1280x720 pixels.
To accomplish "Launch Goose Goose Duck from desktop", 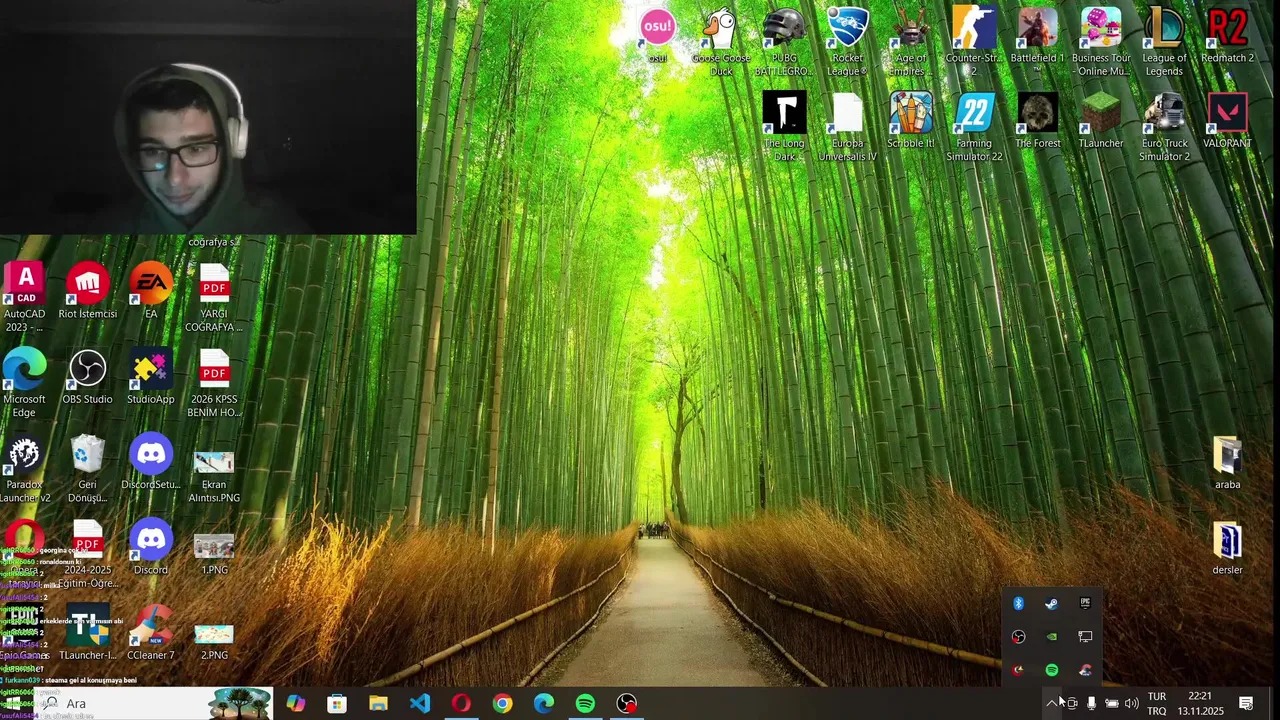I will click(720, 43).
